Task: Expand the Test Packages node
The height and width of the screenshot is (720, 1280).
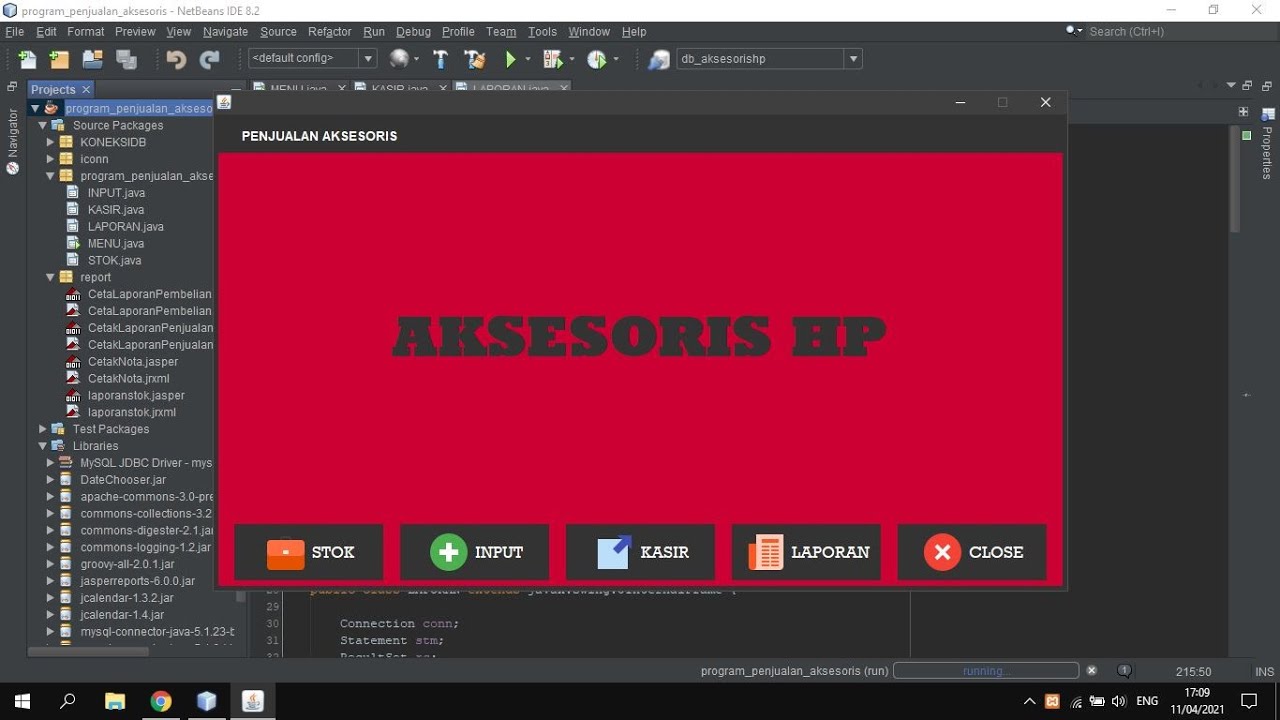Action: click(43, 429)
